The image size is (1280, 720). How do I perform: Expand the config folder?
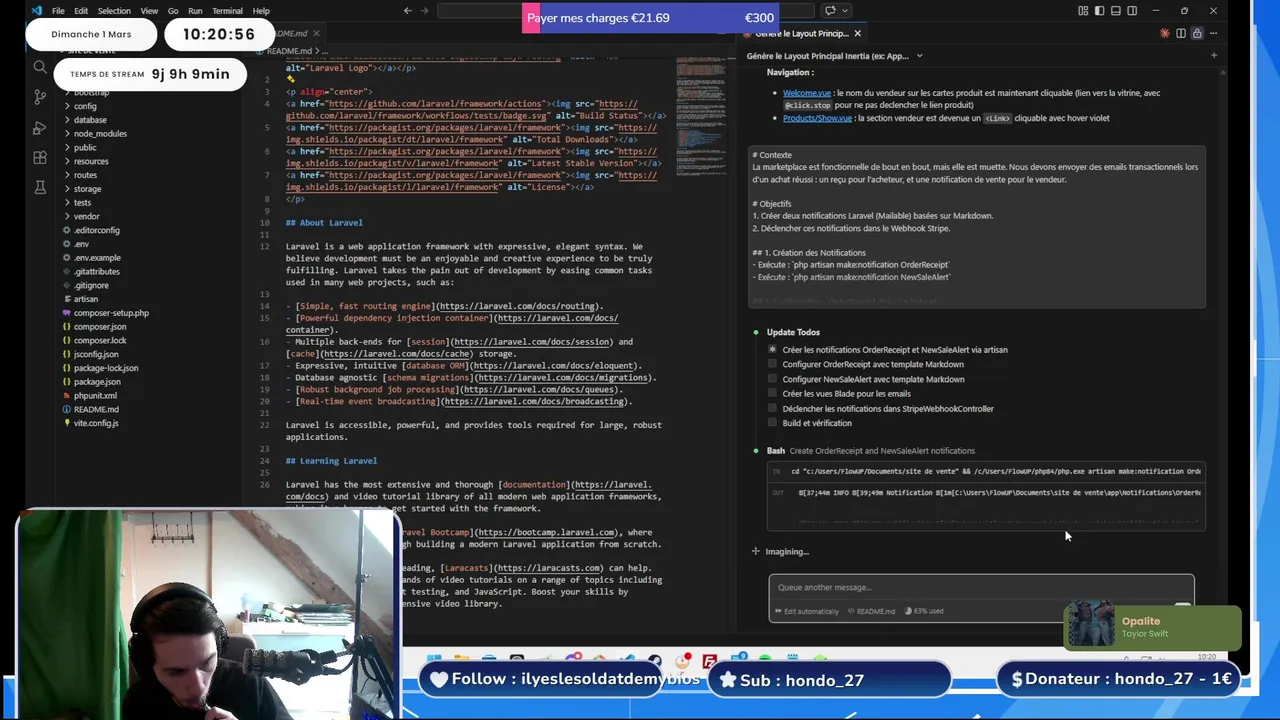point(85,106)
